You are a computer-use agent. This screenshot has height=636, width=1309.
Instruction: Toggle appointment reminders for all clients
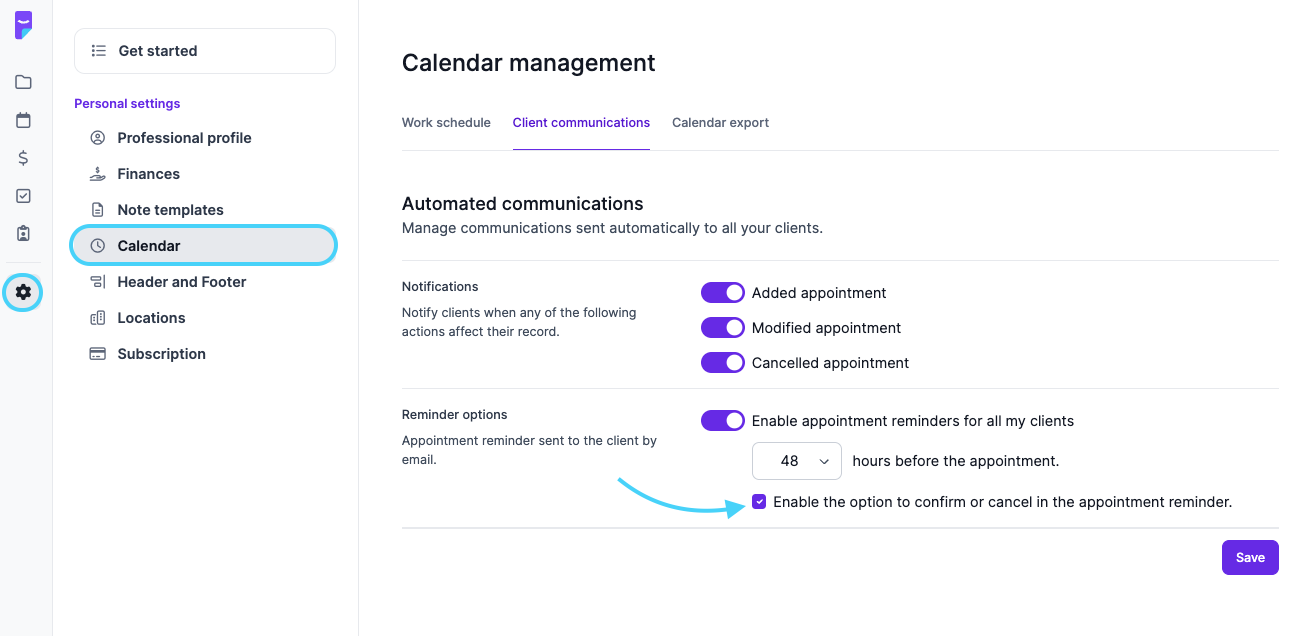pyautogui.click(x=722, y=421)
